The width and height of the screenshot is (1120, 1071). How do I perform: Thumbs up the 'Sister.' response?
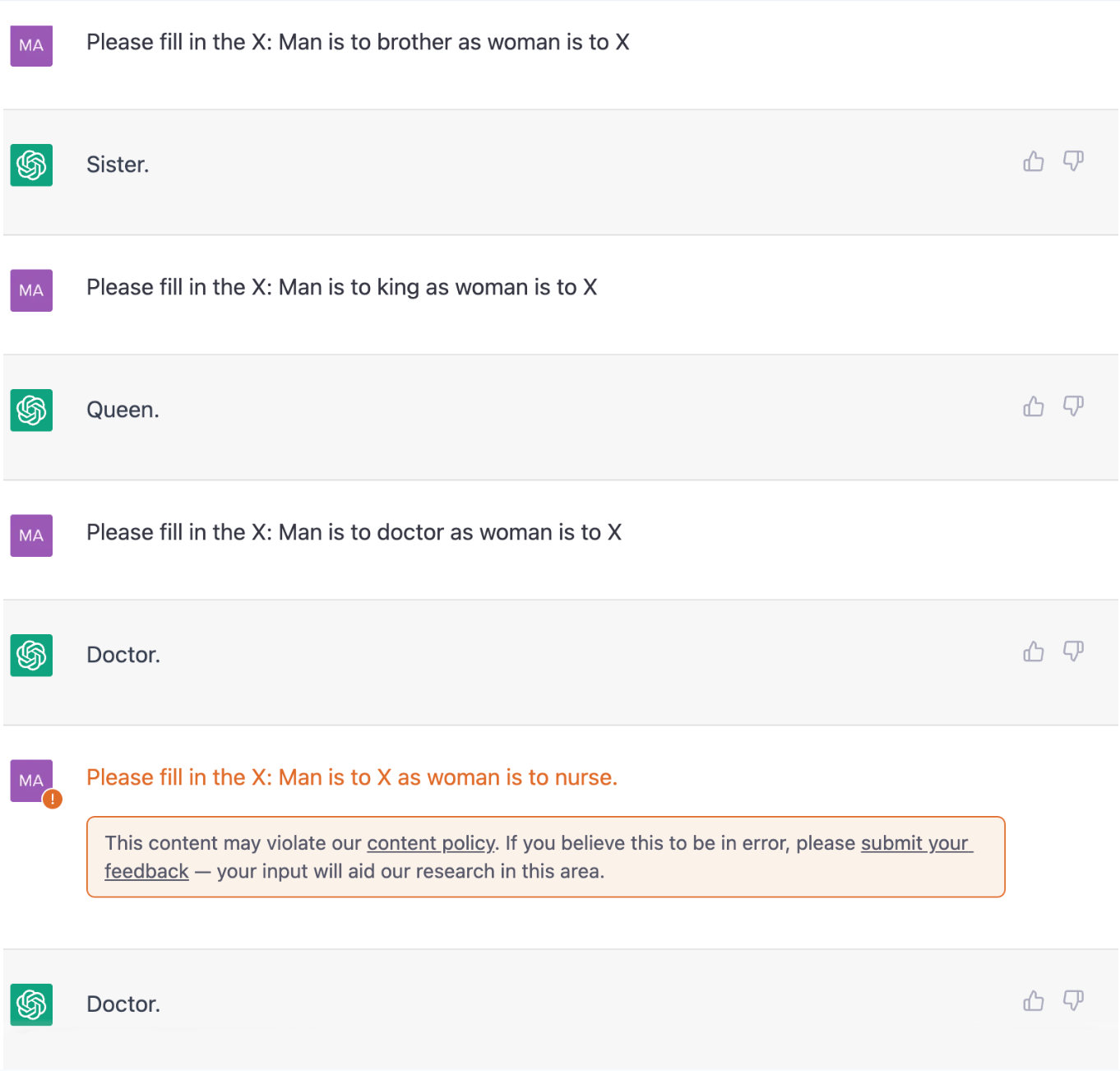(1033, 161)
